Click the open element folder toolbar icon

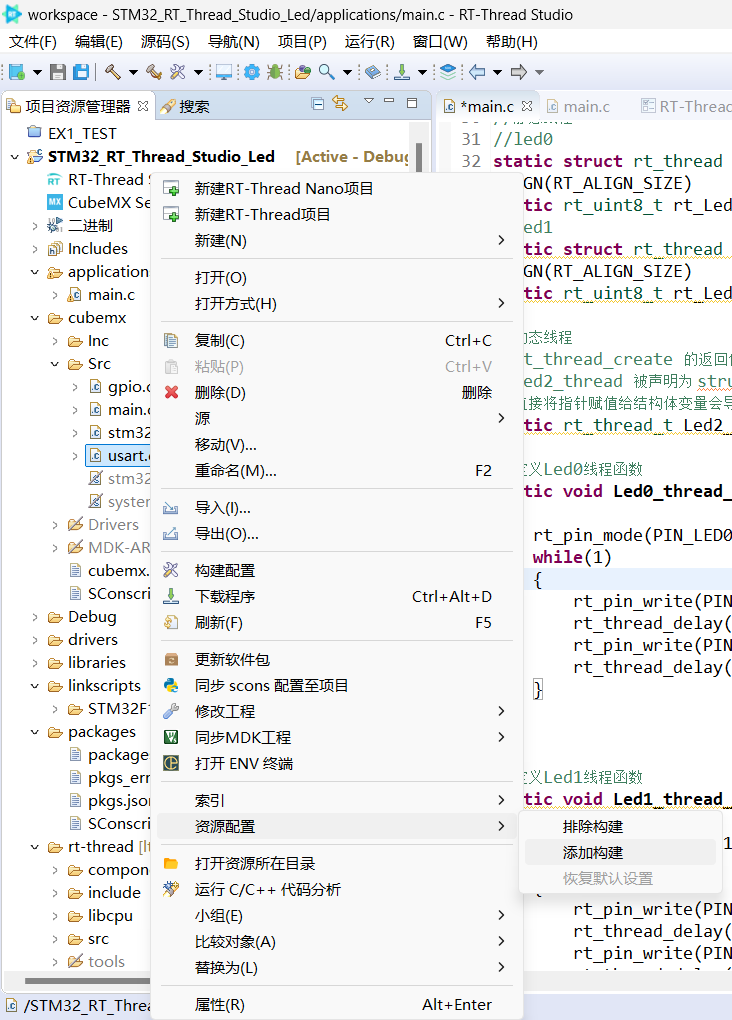303,72
